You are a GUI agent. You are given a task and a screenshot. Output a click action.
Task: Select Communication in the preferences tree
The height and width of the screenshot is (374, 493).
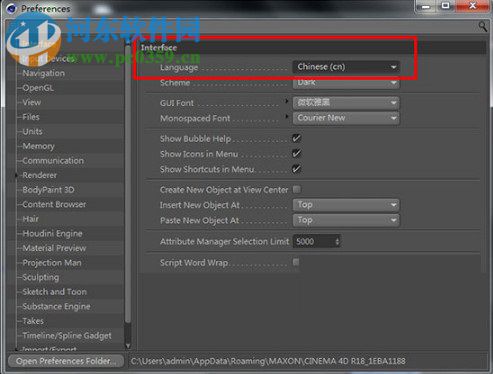click(x=53, y=161)
